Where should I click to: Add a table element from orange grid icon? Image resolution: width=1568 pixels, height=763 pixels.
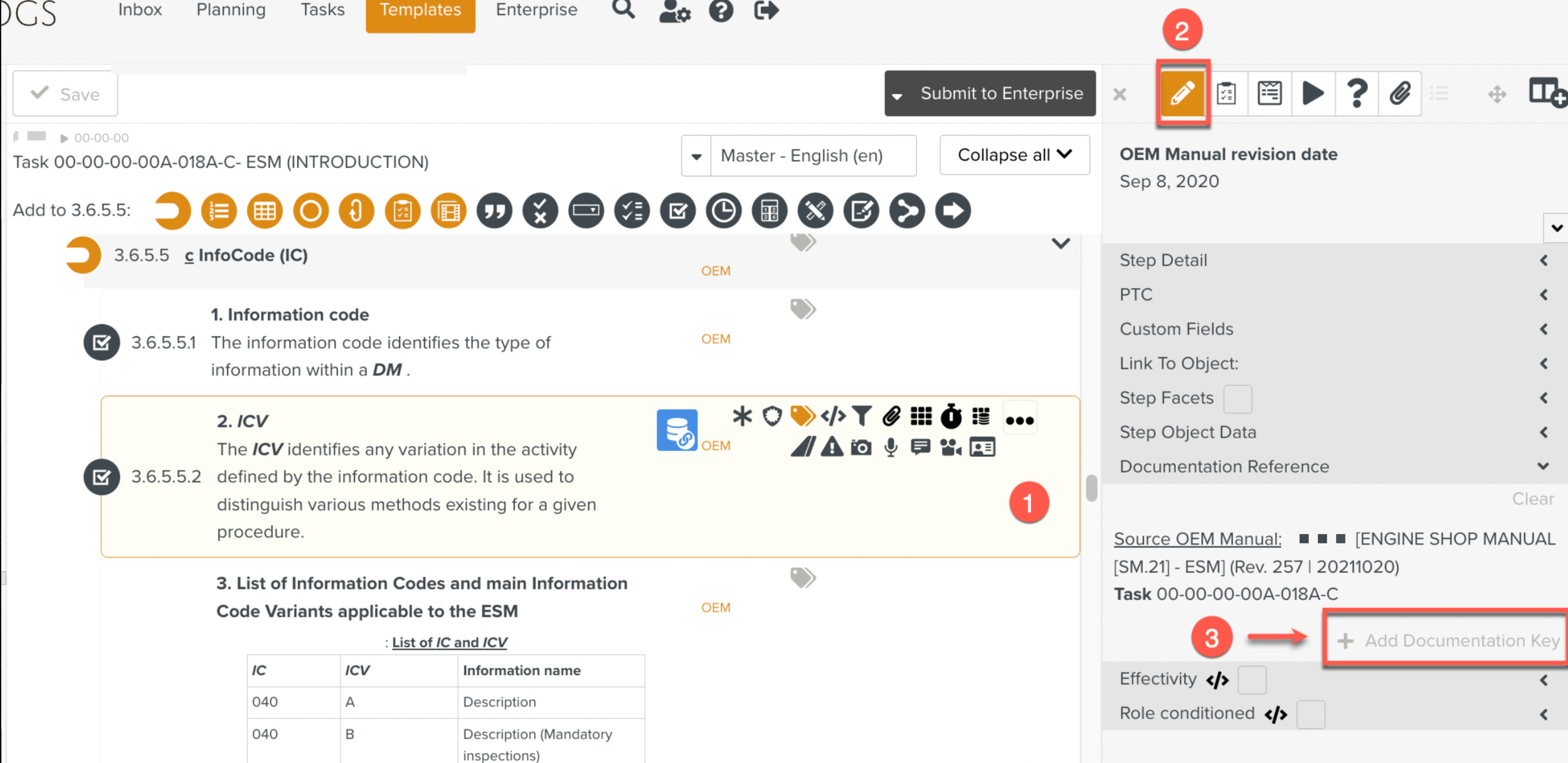point(264,211)
